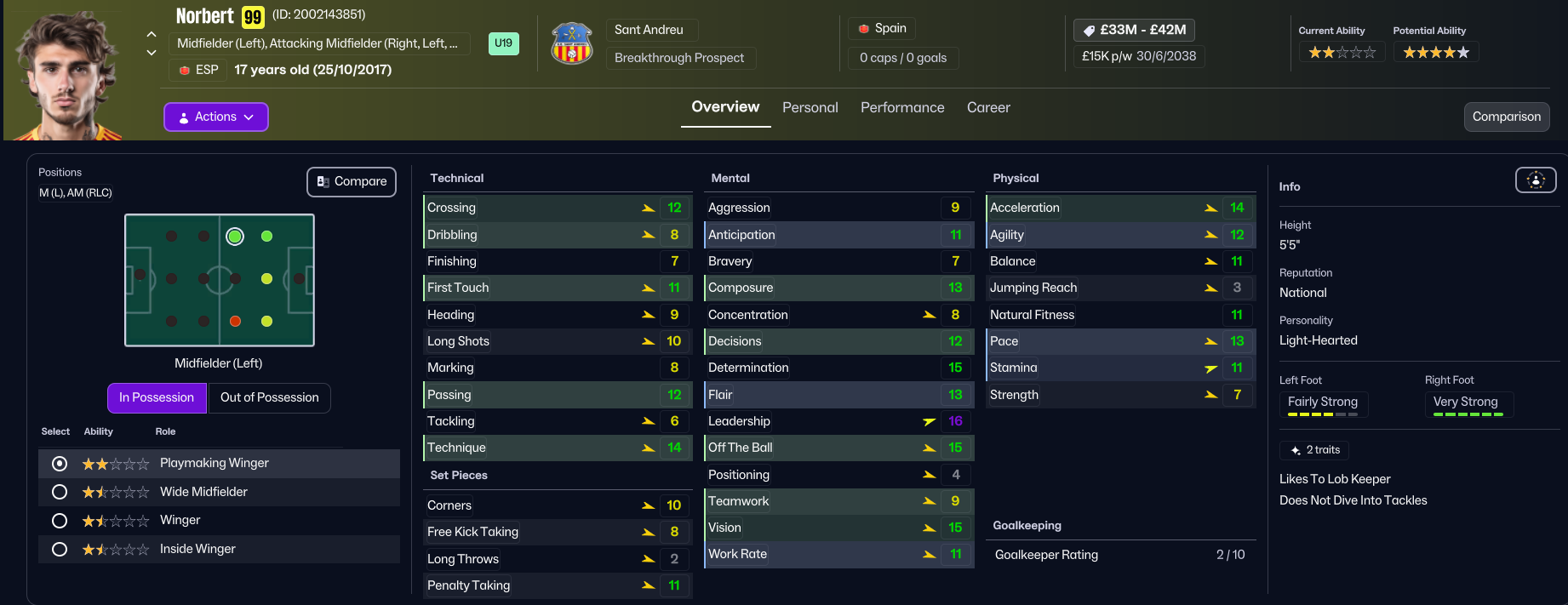This screenshot has width=1568, height=605.
Task: Go to previous player with up chevron
Action: tap(152, 34)
